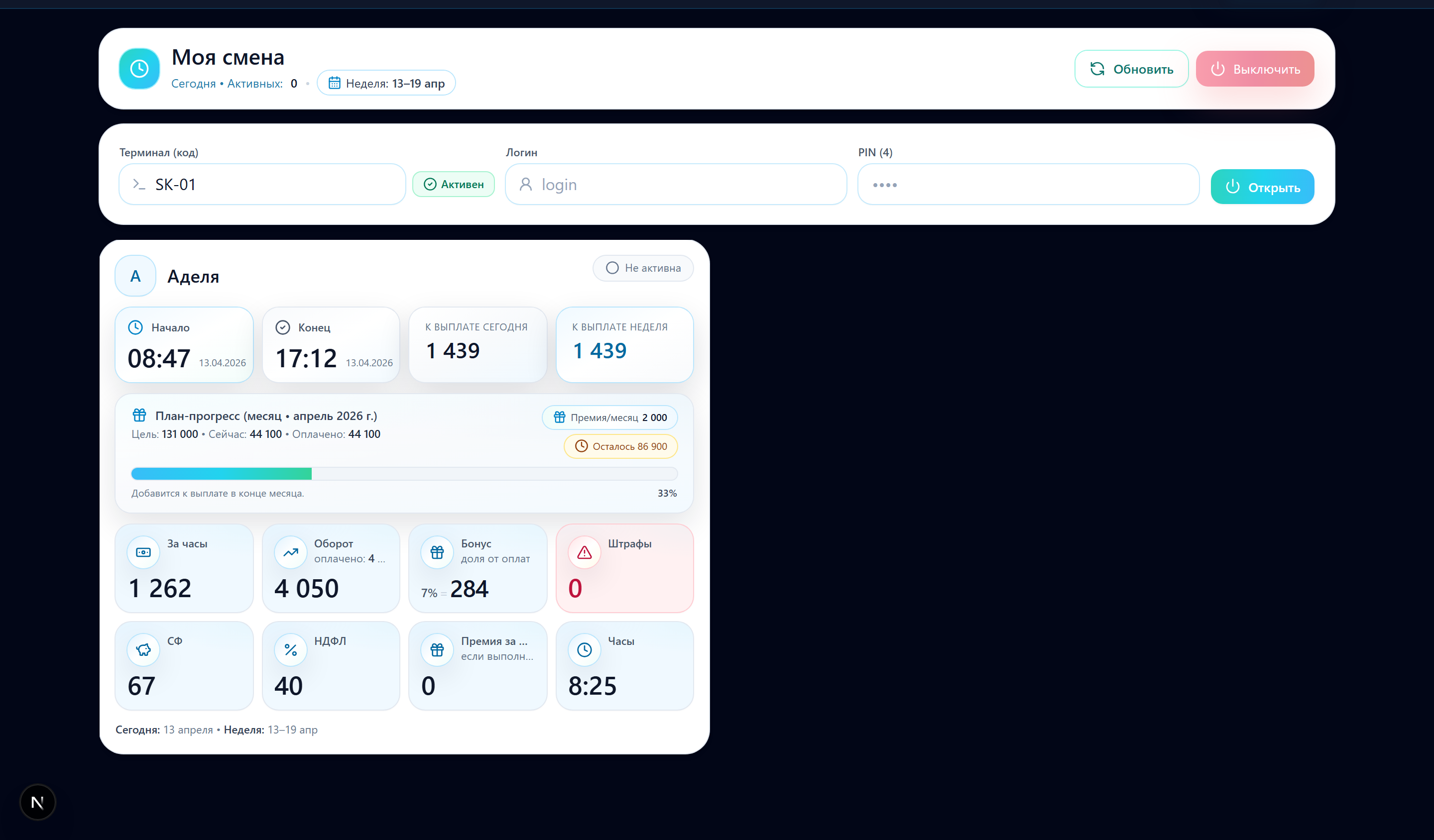This screenshot has height=840, width=1434.
Task: Click the clock icon beside Моя смена
Action: 139,69
